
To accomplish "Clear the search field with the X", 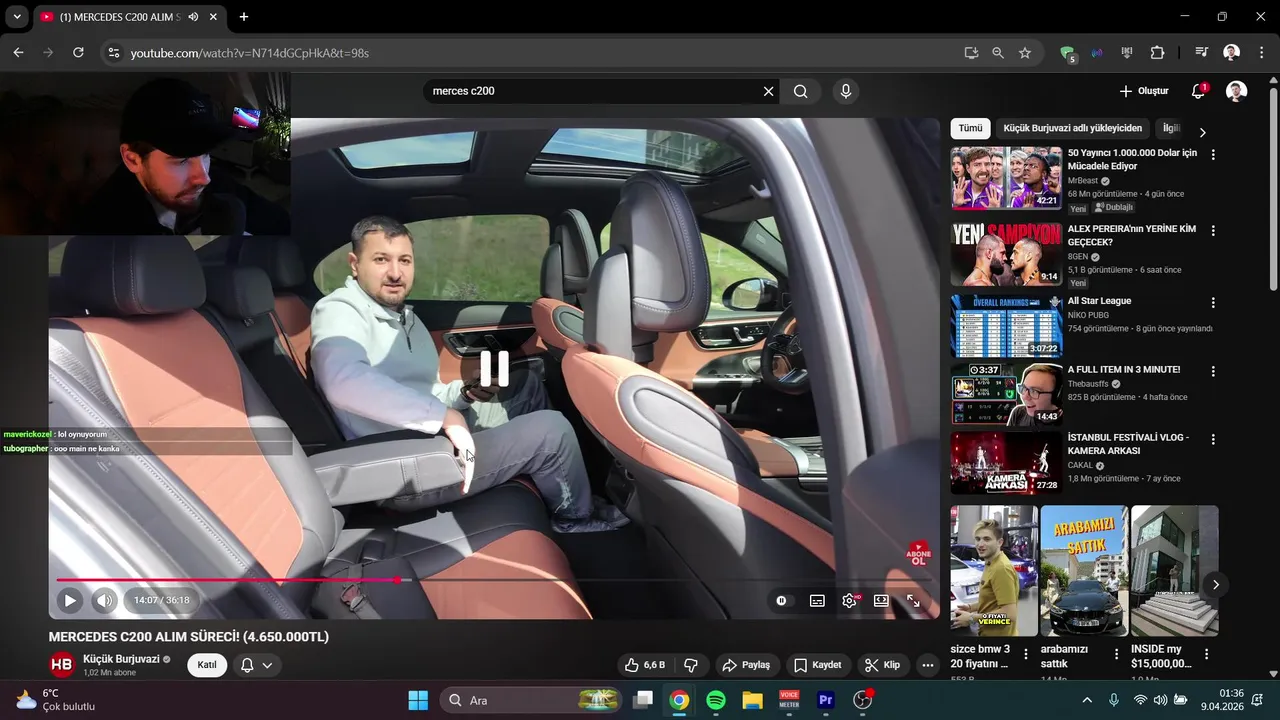I will pos(768,91).
